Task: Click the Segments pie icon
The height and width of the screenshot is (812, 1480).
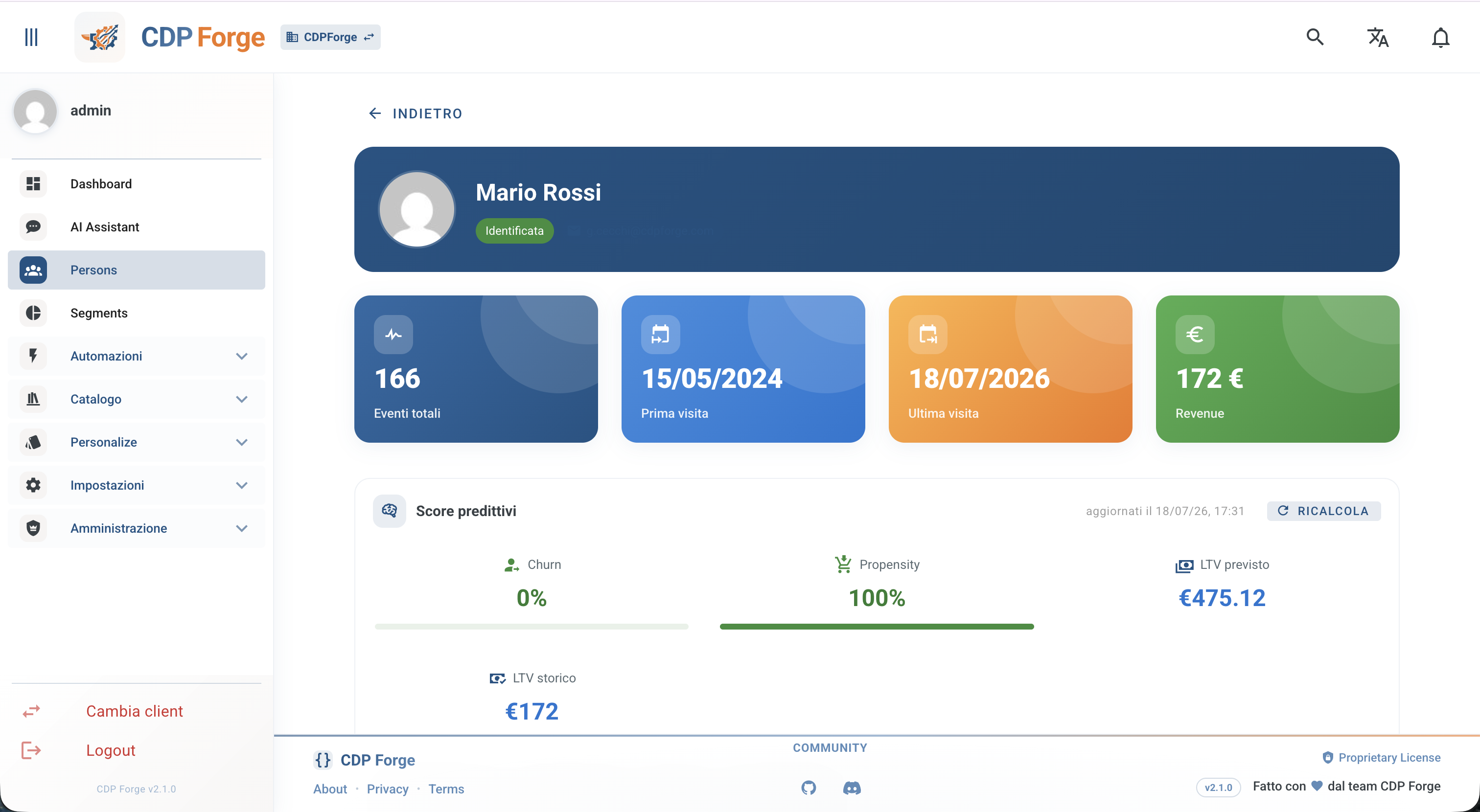Action: (x=33, y=313)
